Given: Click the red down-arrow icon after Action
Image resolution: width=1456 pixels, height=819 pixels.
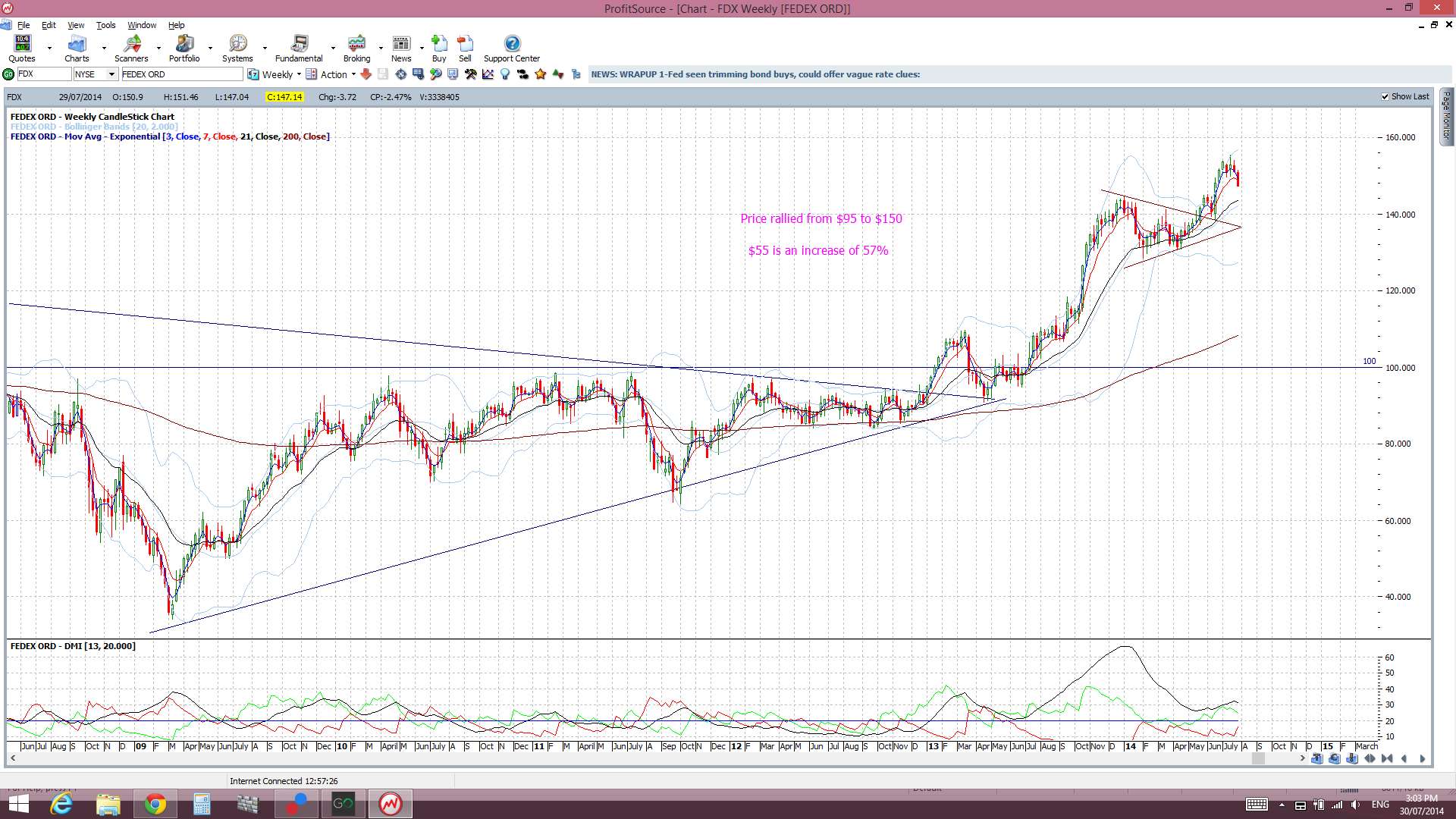Looking at the screenshot, I should (366, 74).
